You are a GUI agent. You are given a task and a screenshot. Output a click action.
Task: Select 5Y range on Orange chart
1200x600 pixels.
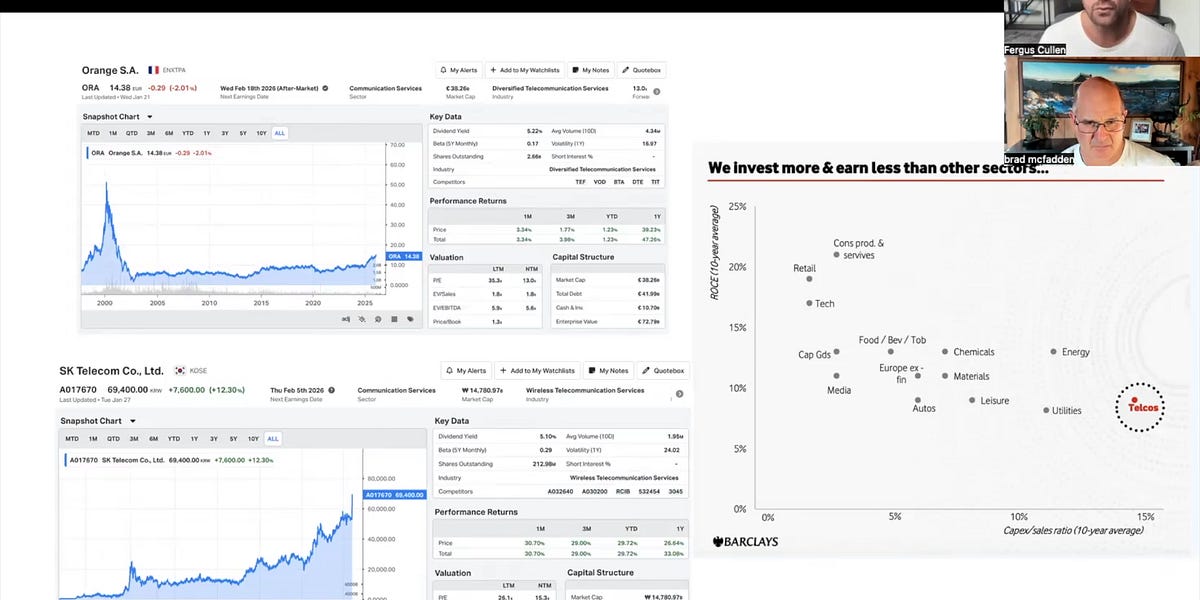click(243, 133)
